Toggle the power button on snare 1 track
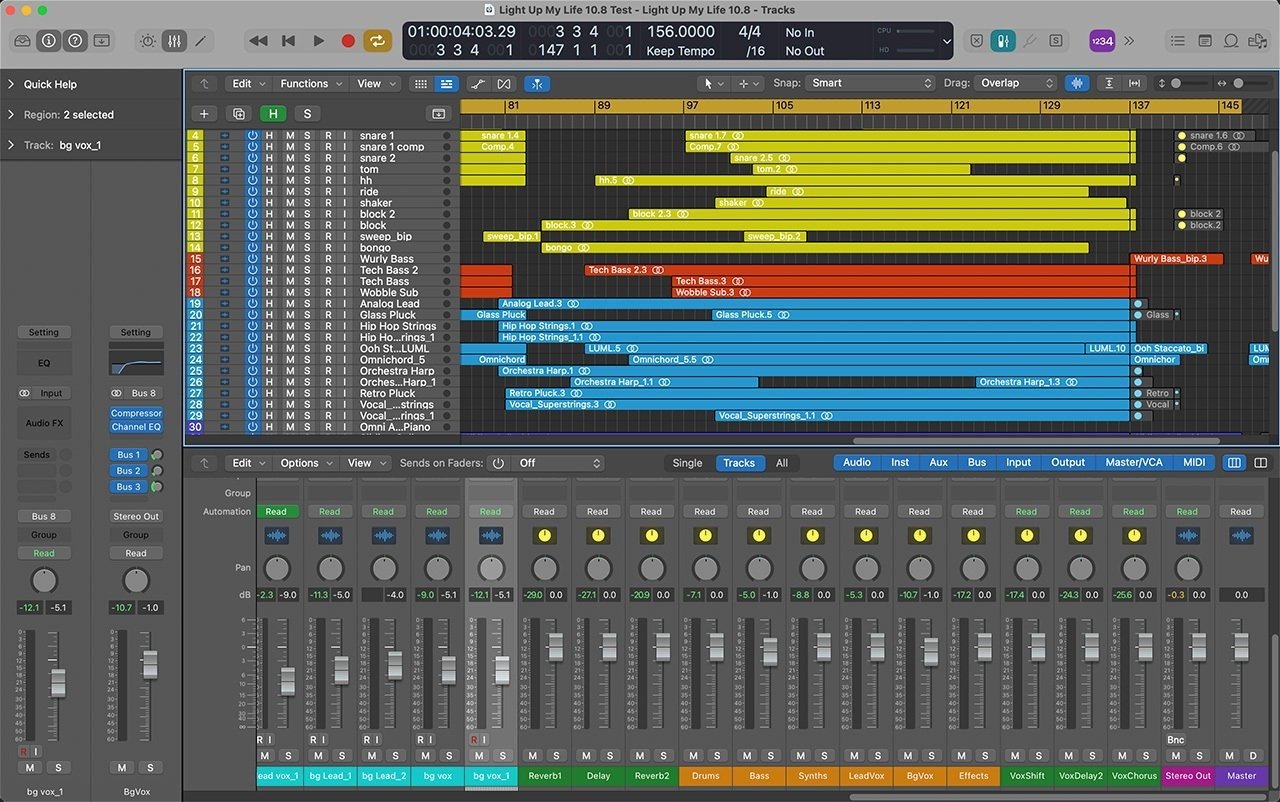The width and height of the screenshot is (1280, 802). coord(252,136)
